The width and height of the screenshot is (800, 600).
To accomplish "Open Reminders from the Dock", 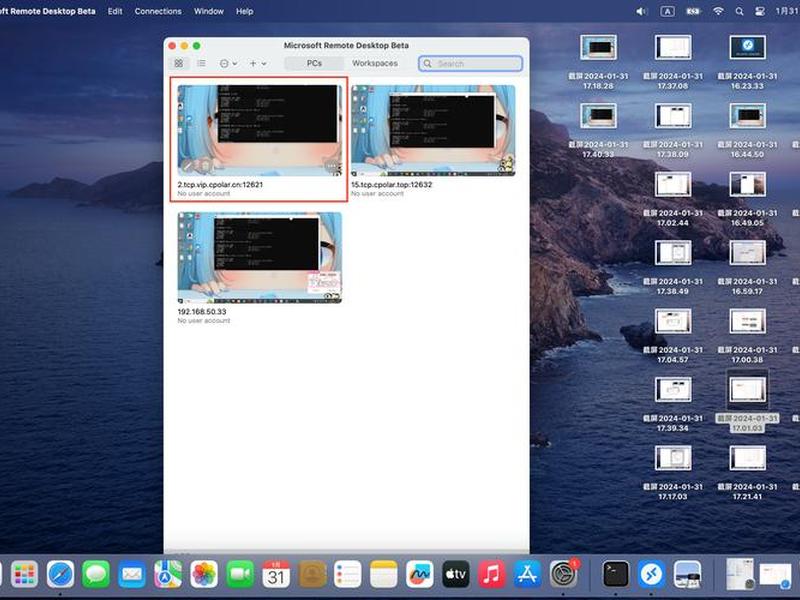I will pos(347,574).
